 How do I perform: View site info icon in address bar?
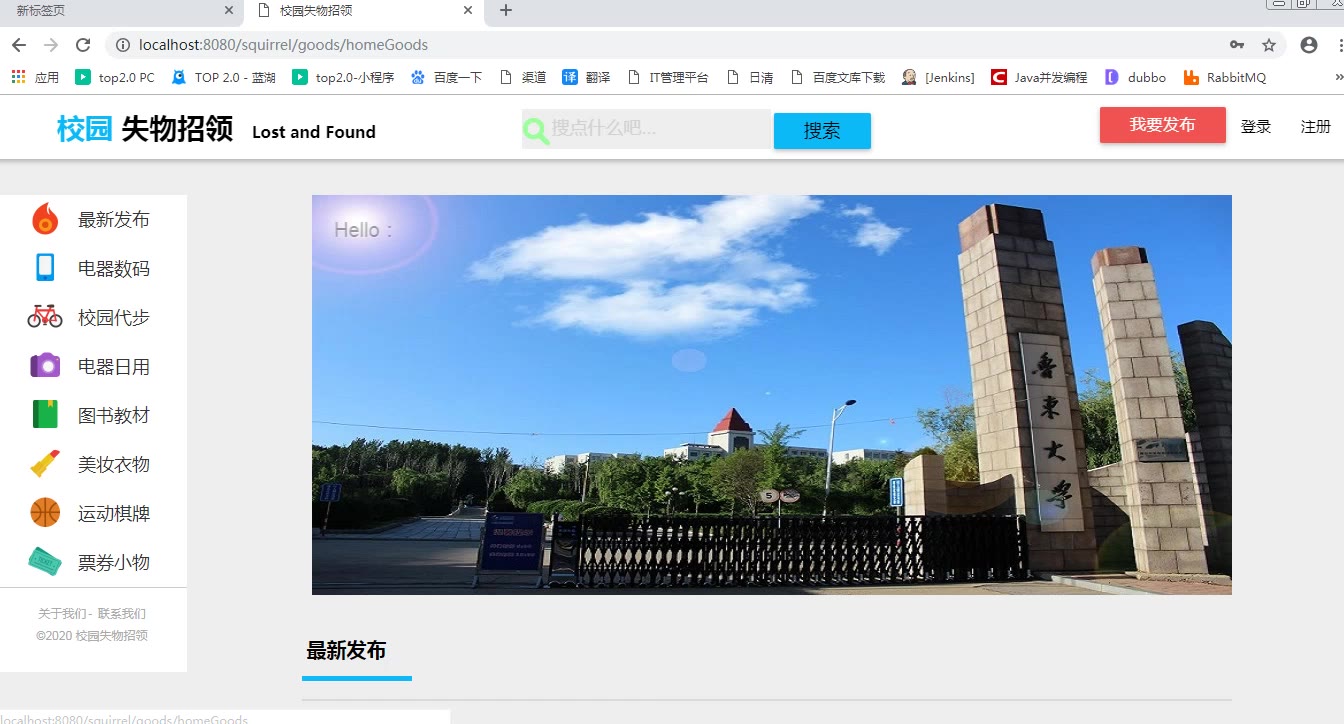coord(123,45)
